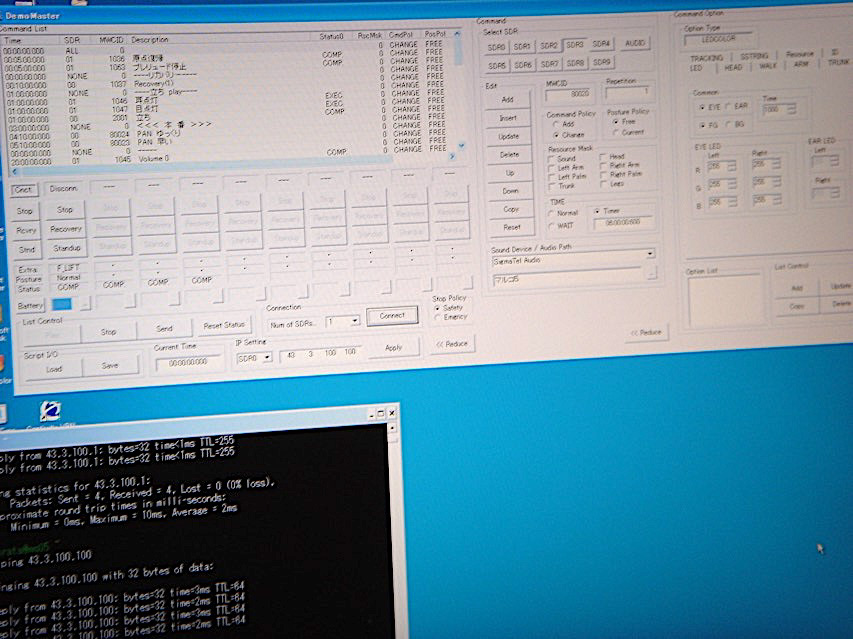Choose the WAIT TIME radio

pyautogui.click(x=561, y=226)
